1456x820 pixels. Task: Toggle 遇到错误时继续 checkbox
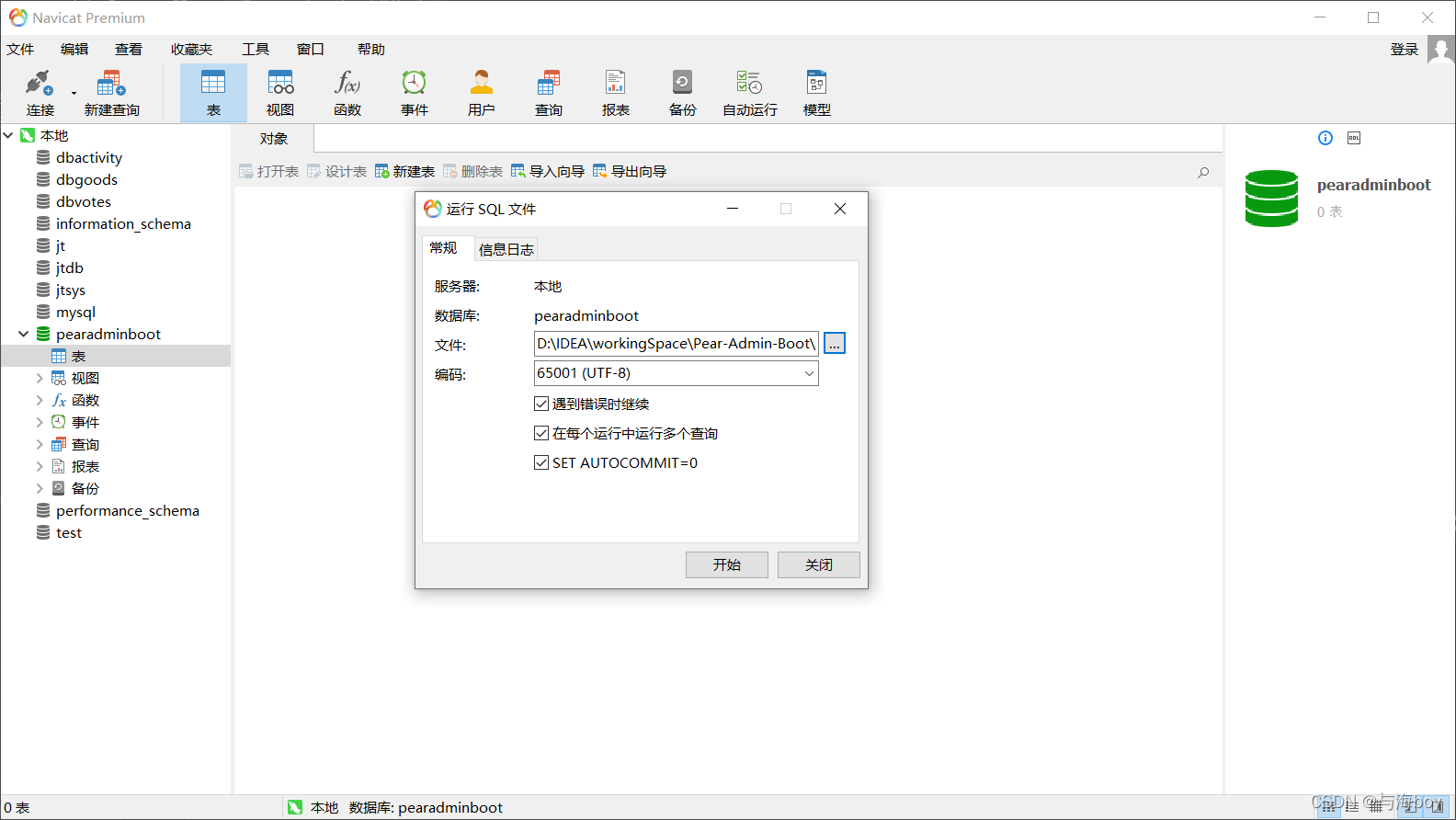point(541,404)
